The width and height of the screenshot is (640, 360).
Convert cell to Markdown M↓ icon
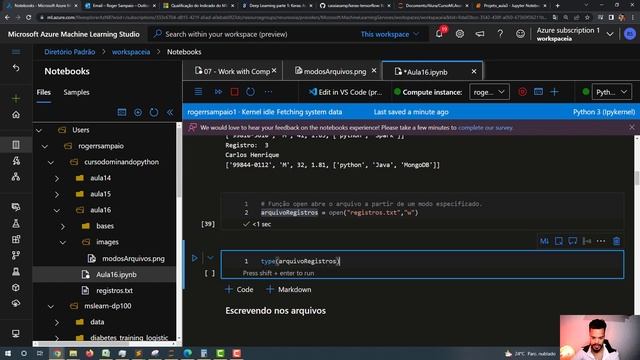[x=544, y=241]
